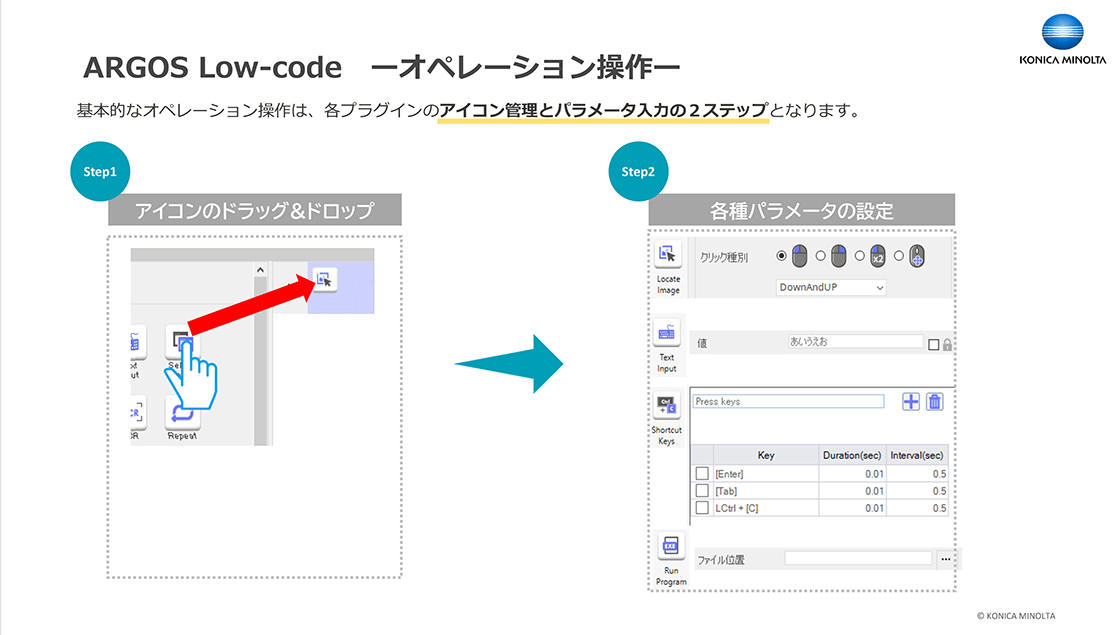The width and height of the screenshot is (1120, 635).
Task: Open the Shortcut Keys plugin icon
Action: [667, 406]
